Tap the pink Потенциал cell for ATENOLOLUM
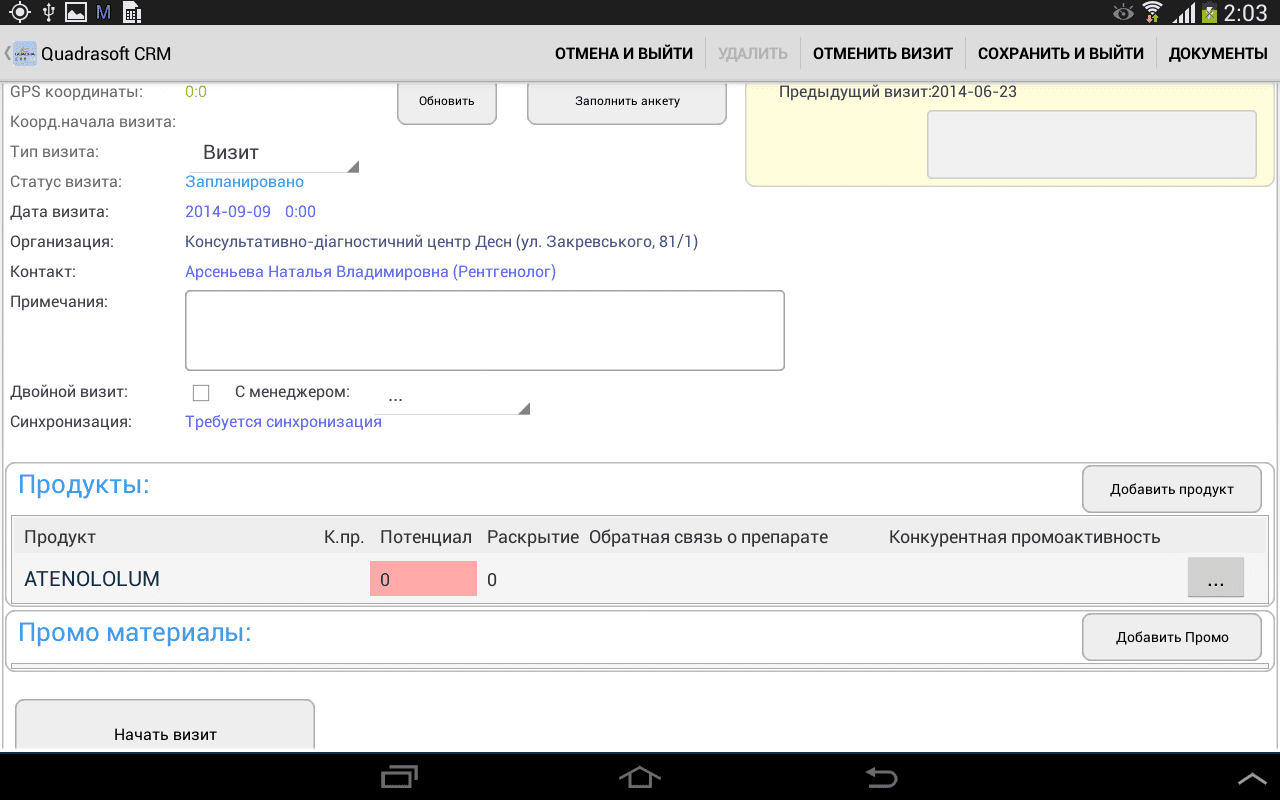 [x=423, y=579]
